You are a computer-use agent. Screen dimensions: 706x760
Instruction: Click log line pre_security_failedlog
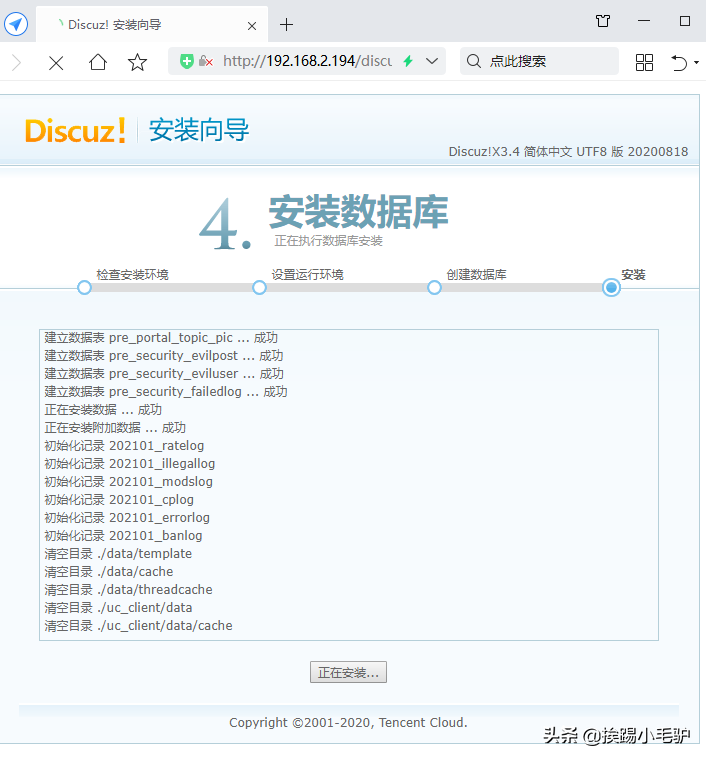tap(166, 392)
